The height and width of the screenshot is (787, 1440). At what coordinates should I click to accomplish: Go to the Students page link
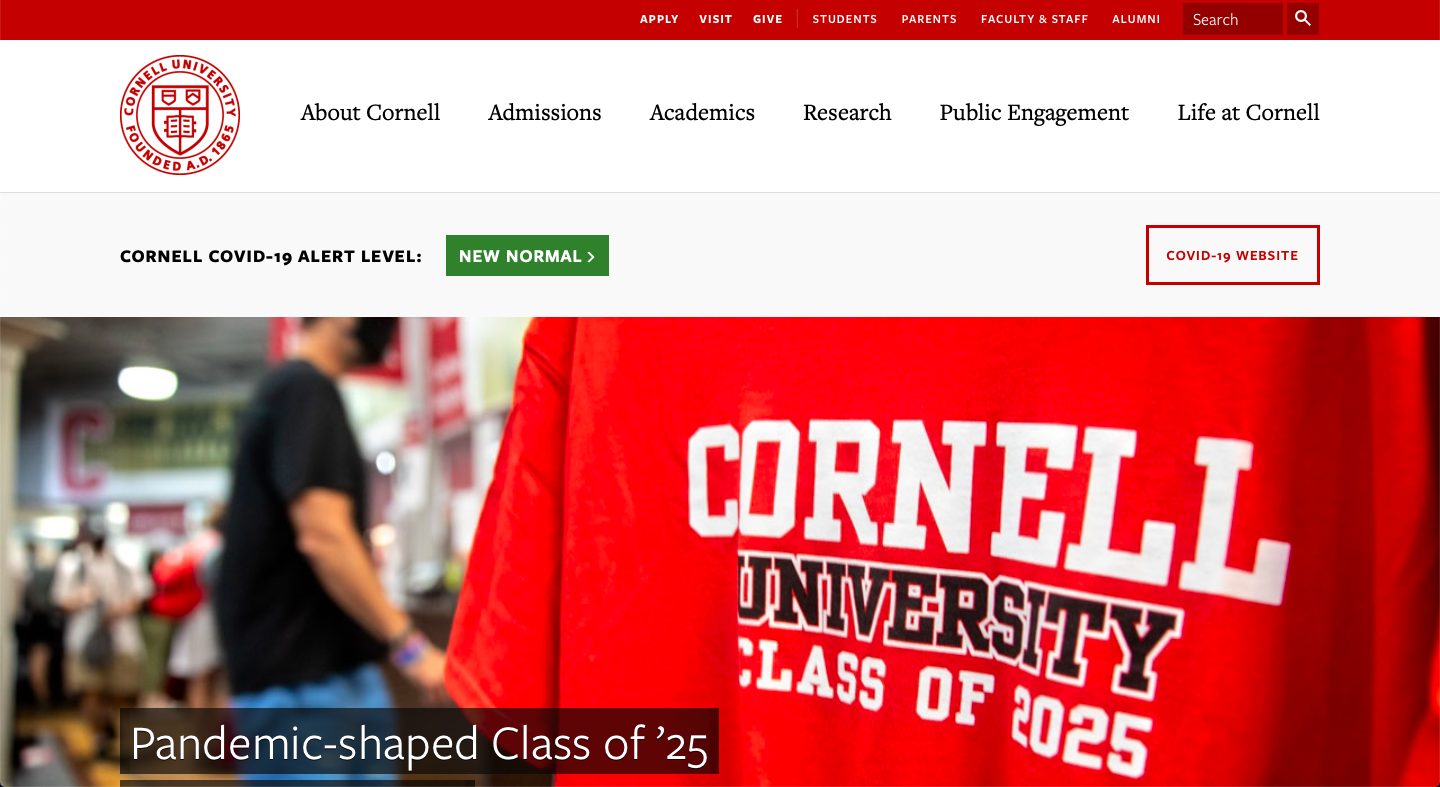(x=845, y=19)
